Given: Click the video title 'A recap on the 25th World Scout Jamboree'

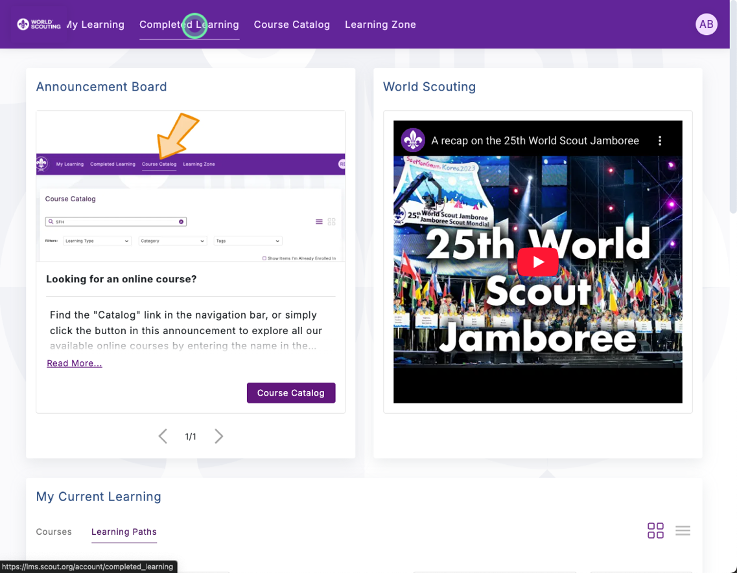Looking at the screenshot, I should 535,141.
